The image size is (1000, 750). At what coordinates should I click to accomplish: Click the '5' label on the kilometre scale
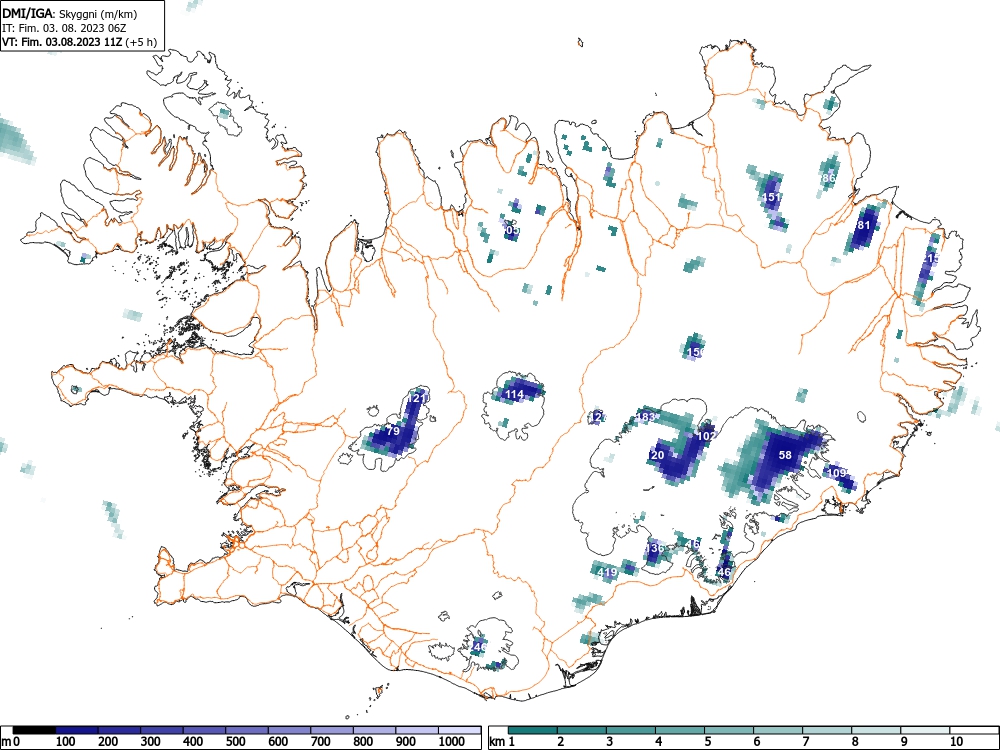click(x=708, y=741)
